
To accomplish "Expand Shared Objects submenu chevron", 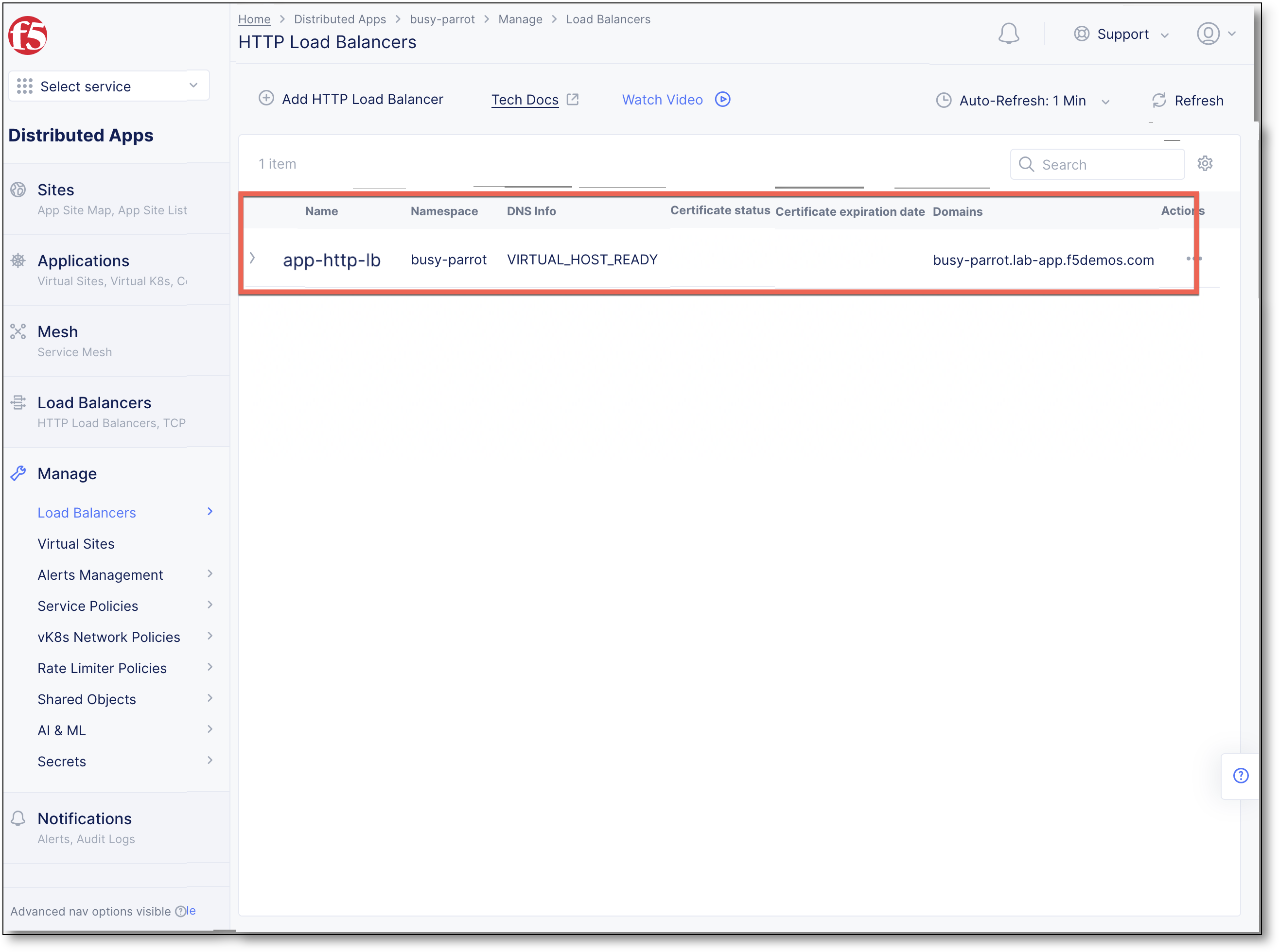I will coord(210,698).
